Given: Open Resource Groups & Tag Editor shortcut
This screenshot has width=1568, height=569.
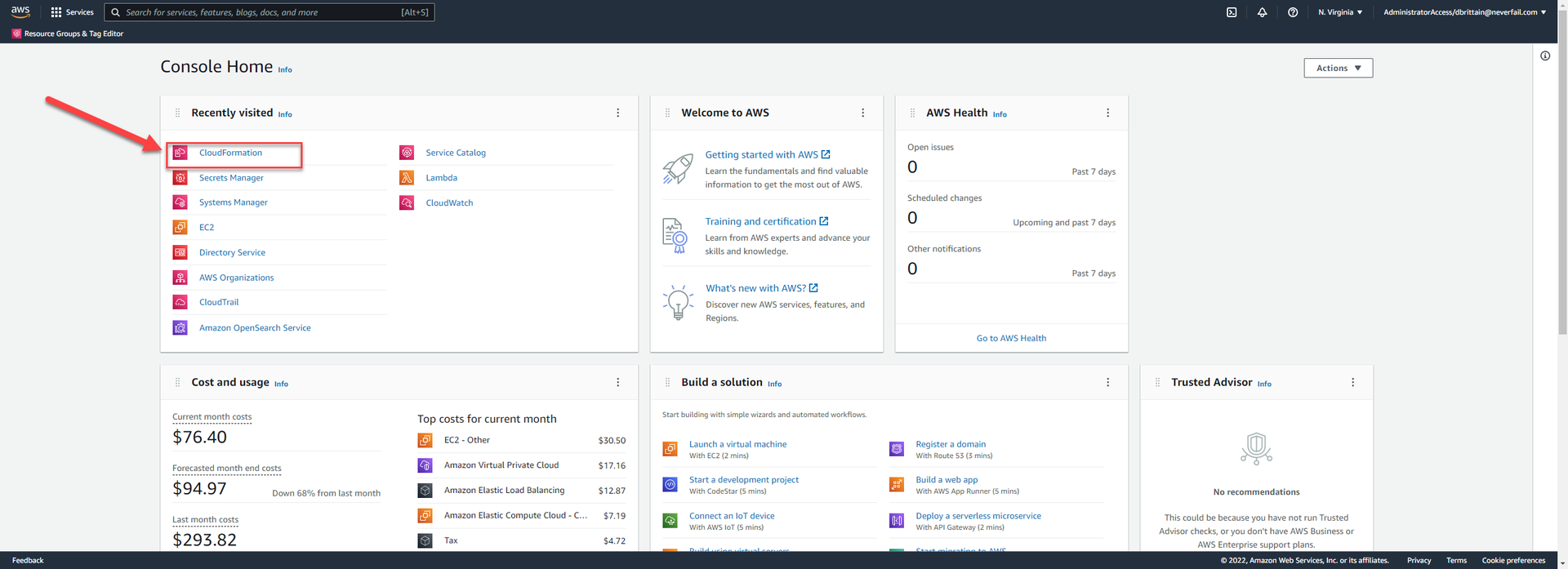Looking at the screenshot, I should click(x=67, y=33).
